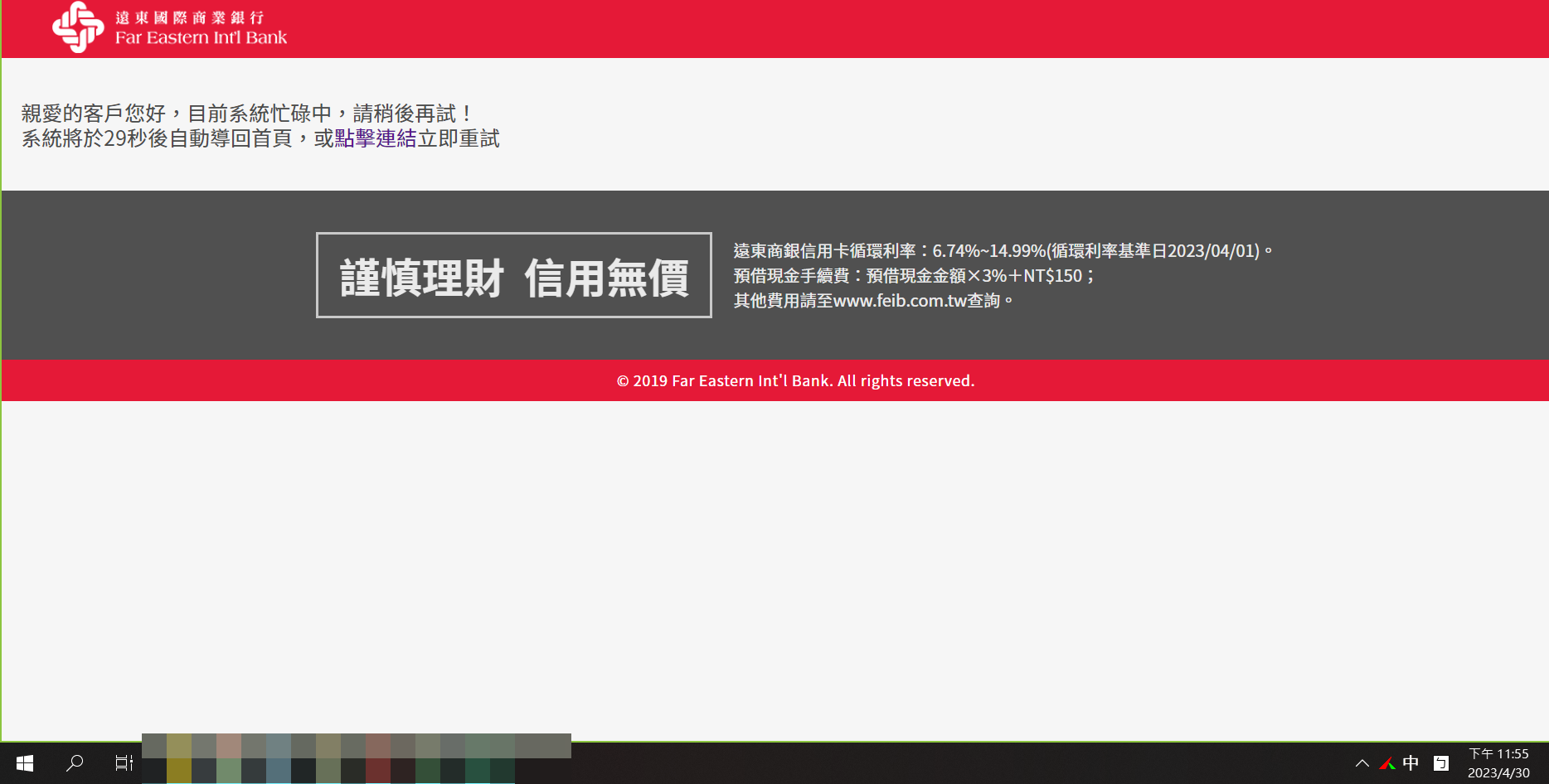Click 點擊連結 link to retry immediately

[x=376, y=138]
